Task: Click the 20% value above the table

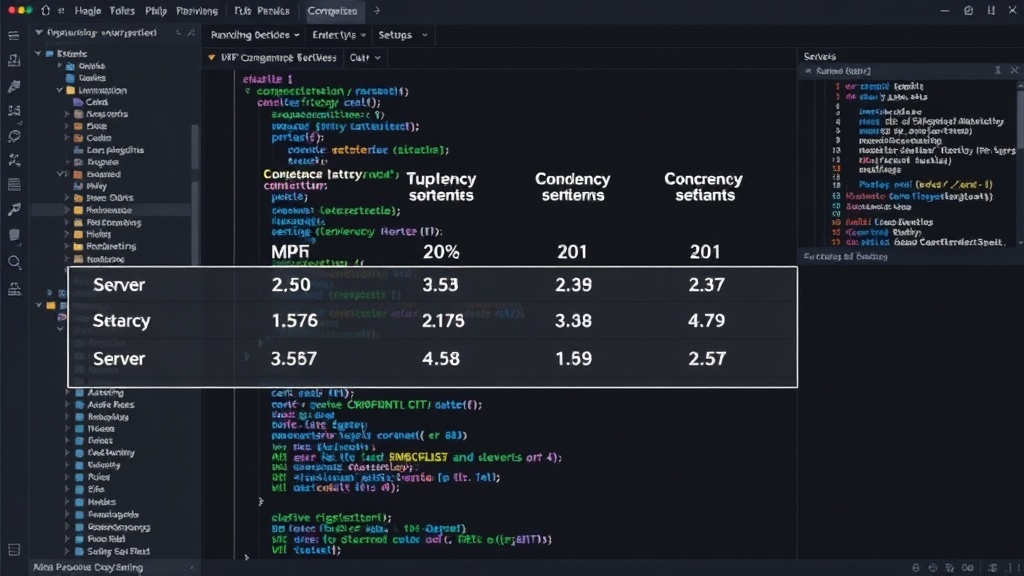Action: pos(441,252)
